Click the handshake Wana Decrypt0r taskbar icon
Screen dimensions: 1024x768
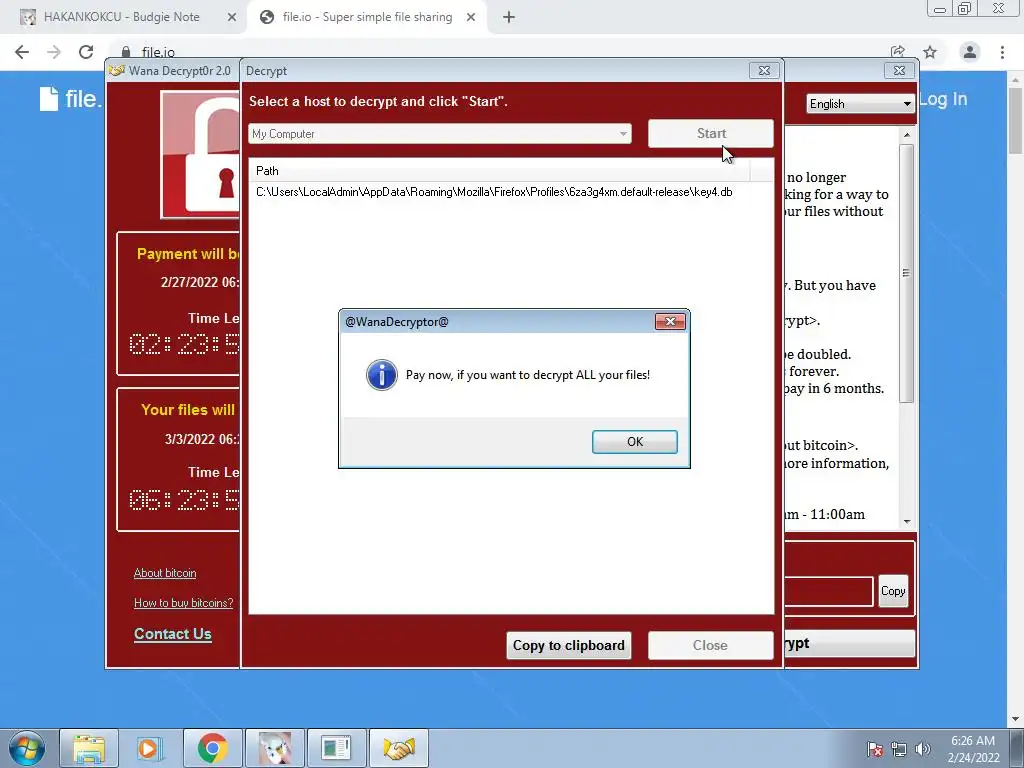[398, 748]
